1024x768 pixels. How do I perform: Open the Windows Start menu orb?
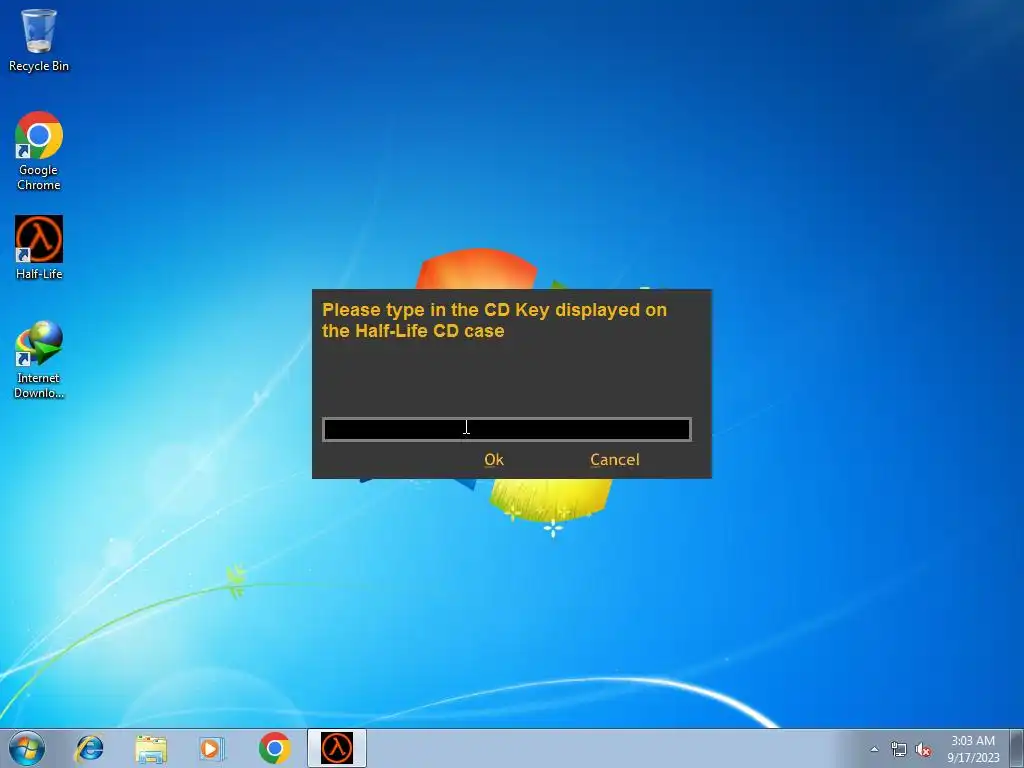pyautogui.click(x=27, y=748)
